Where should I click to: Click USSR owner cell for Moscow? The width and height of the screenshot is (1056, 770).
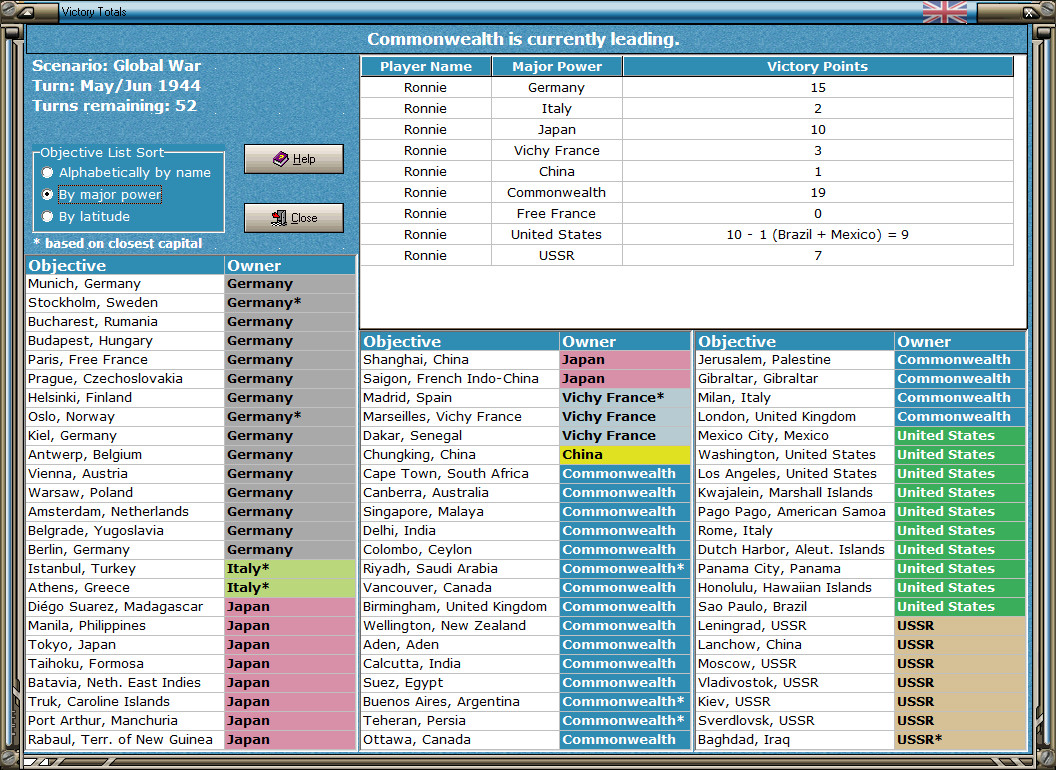coord(960,664)
